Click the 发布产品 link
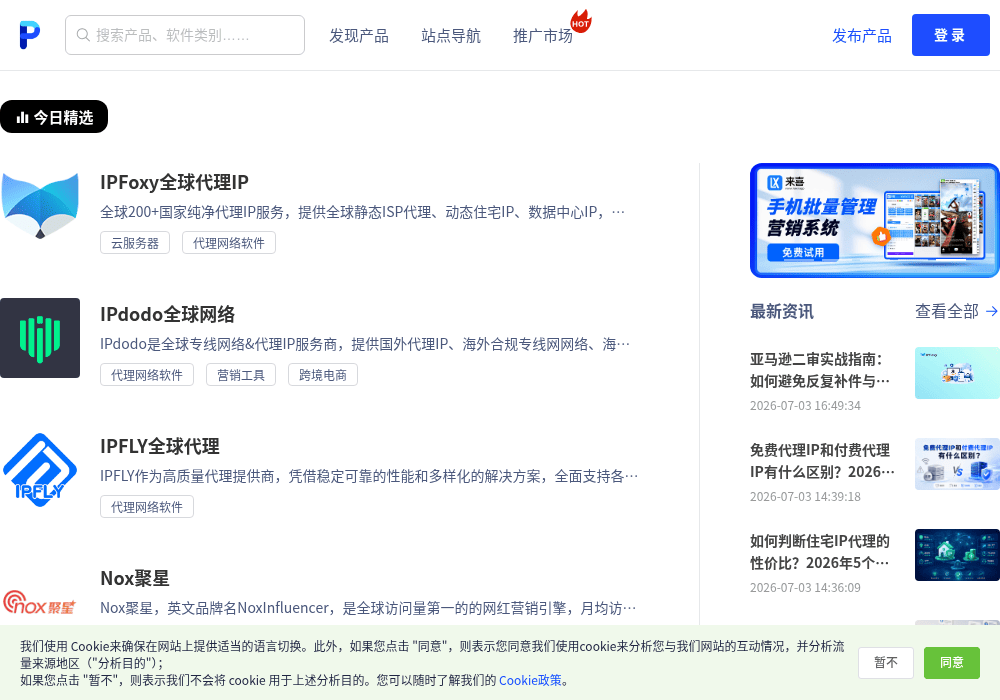 coord(862,36)
